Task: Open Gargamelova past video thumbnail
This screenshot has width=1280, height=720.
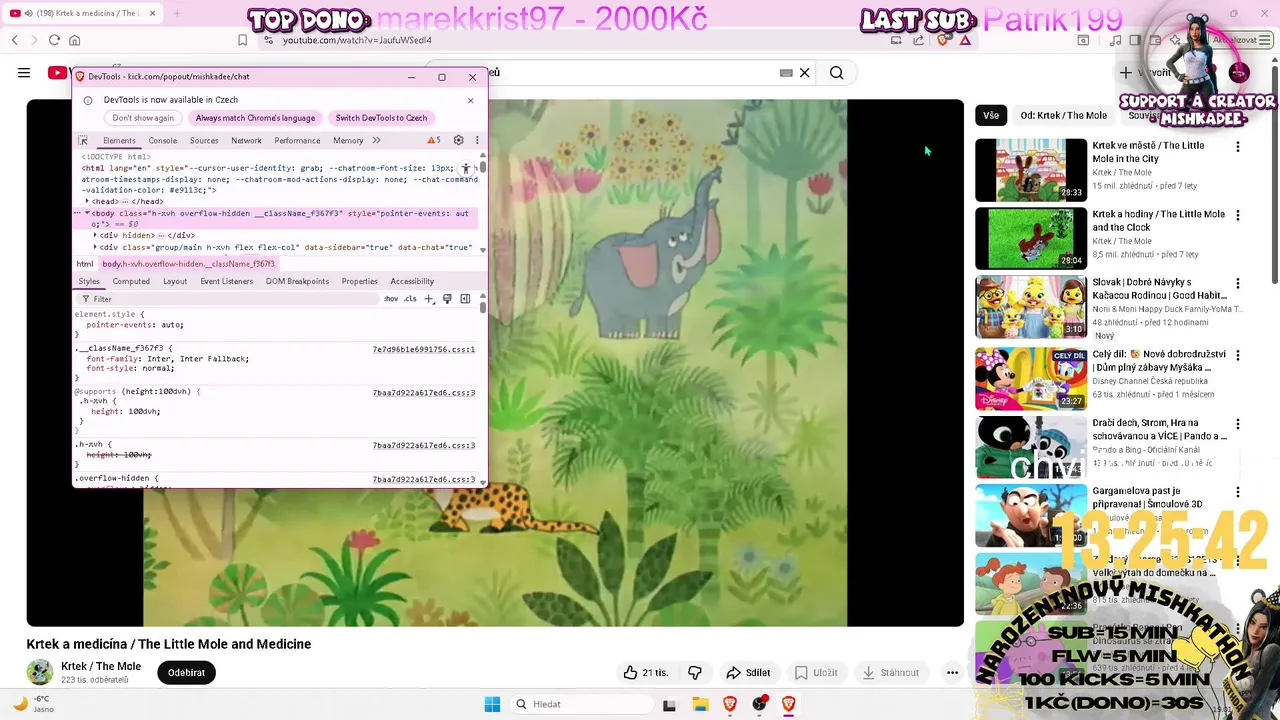Action: (1031, 516)
